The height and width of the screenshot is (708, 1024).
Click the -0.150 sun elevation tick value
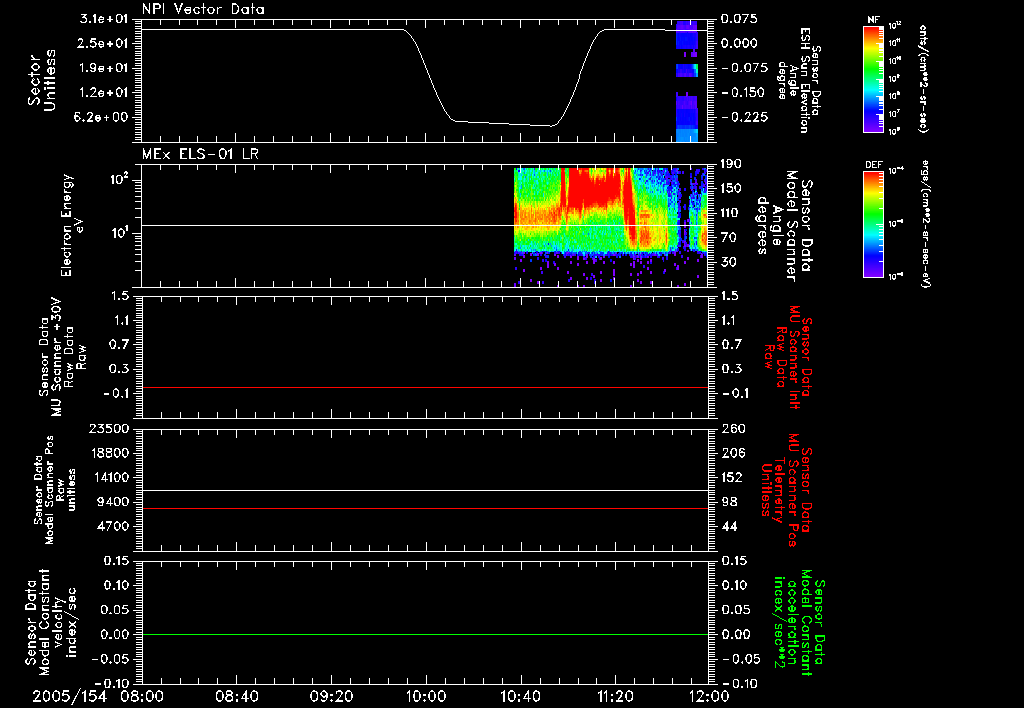pyautogui.click(x=744, y=92)
